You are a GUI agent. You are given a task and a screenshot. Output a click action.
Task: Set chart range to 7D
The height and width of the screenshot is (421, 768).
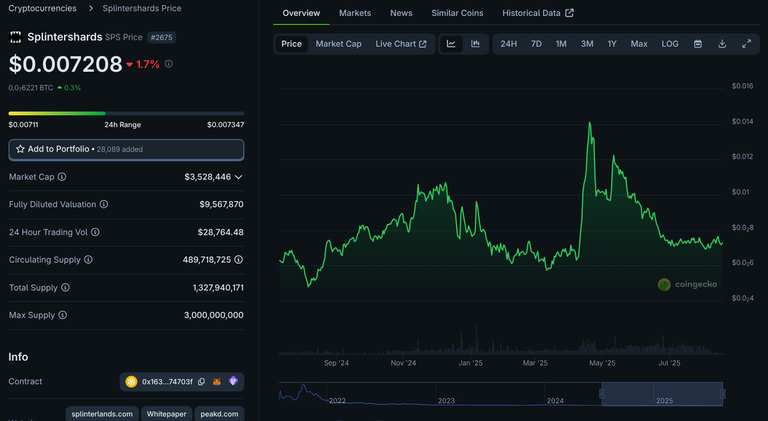click(536, 44)
